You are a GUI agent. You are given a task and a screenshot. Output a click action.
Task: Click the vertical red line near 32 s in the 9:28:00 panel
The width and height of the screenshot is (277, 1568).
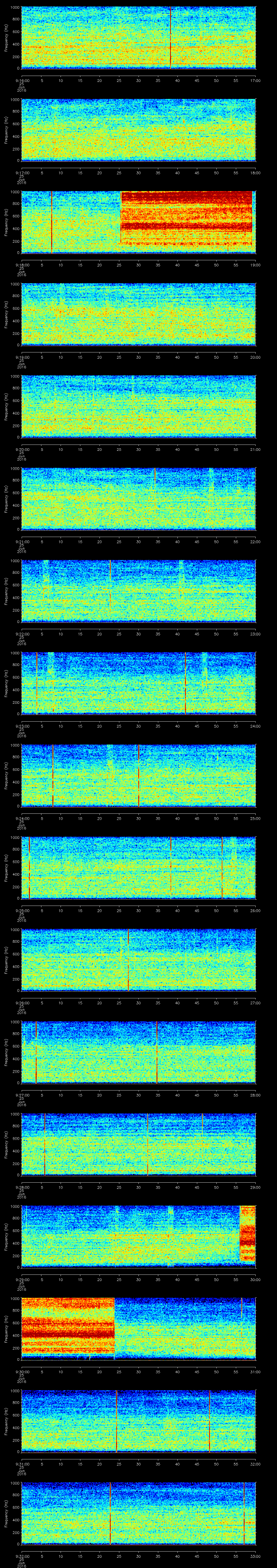[147, 1144]
